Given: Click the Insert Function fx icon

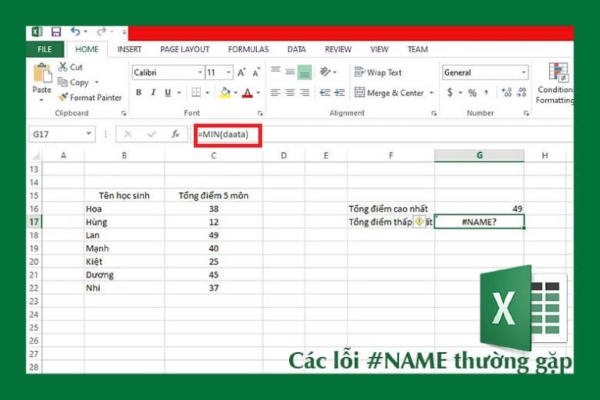Looking at the screenshot, I should coord(175,133).
